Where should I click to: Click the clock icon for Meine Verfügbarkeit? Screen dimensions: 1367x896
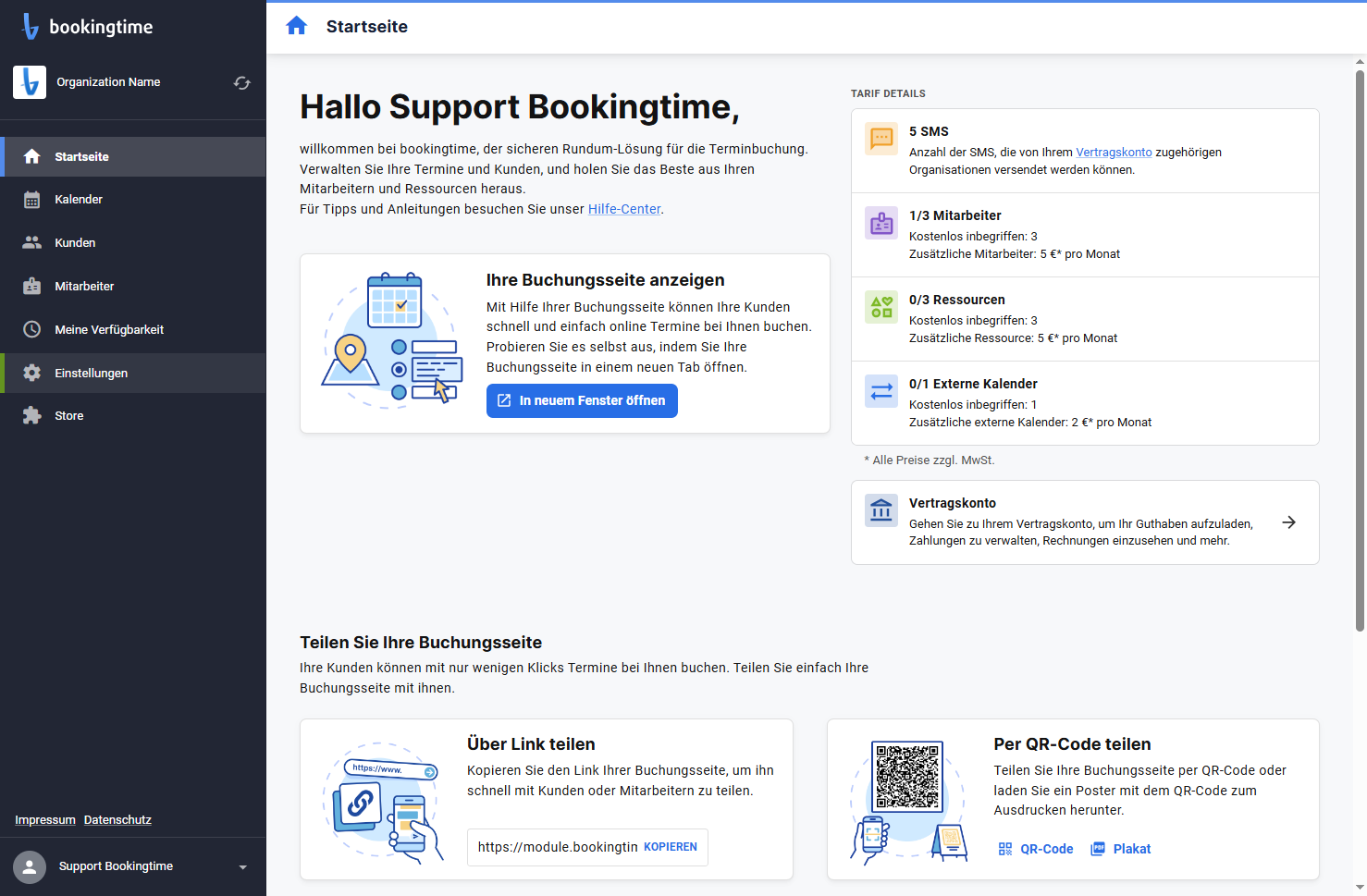(31, 329)
